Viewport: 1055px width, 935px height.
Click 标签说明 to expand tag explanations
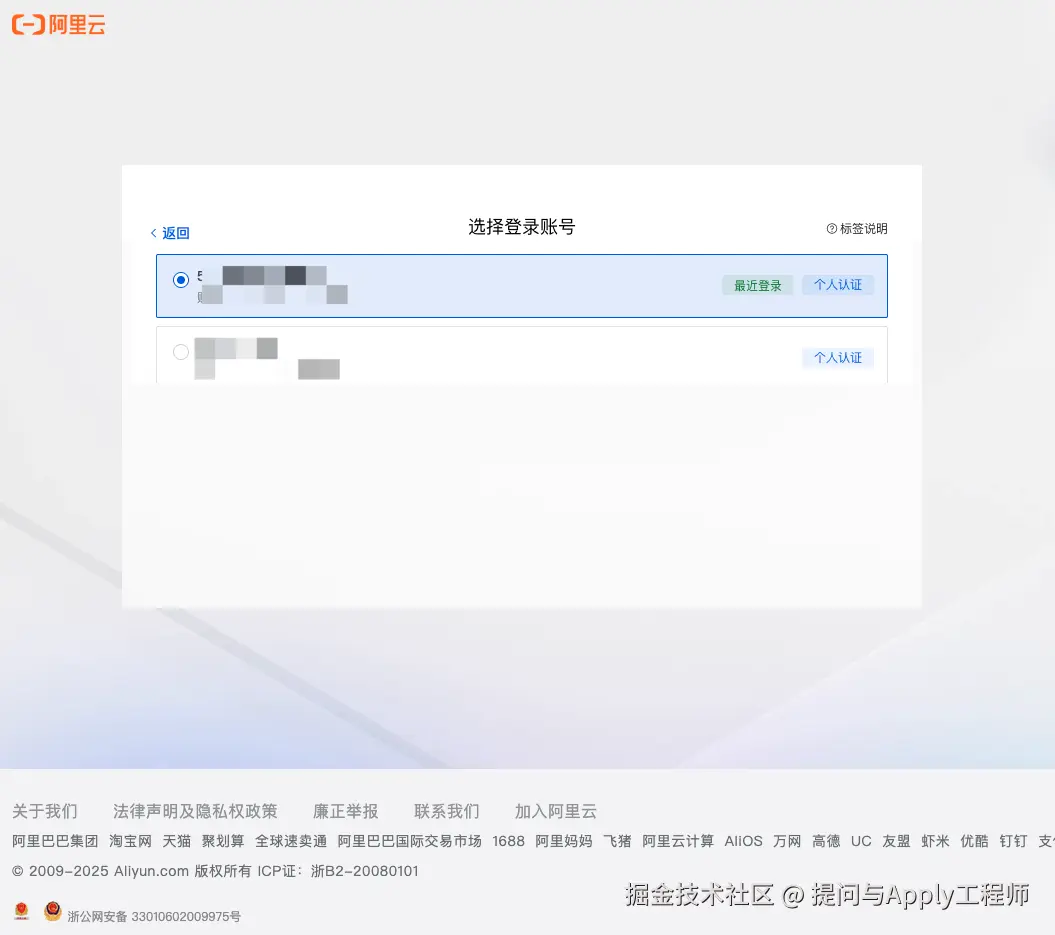pos(862,228)
